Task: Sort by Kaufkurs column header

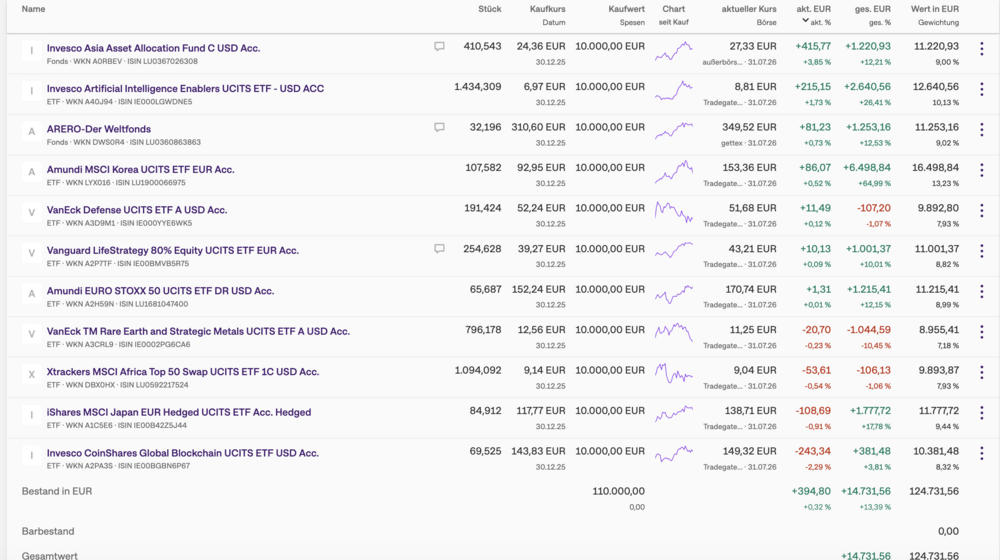Action: click(547, 9)
